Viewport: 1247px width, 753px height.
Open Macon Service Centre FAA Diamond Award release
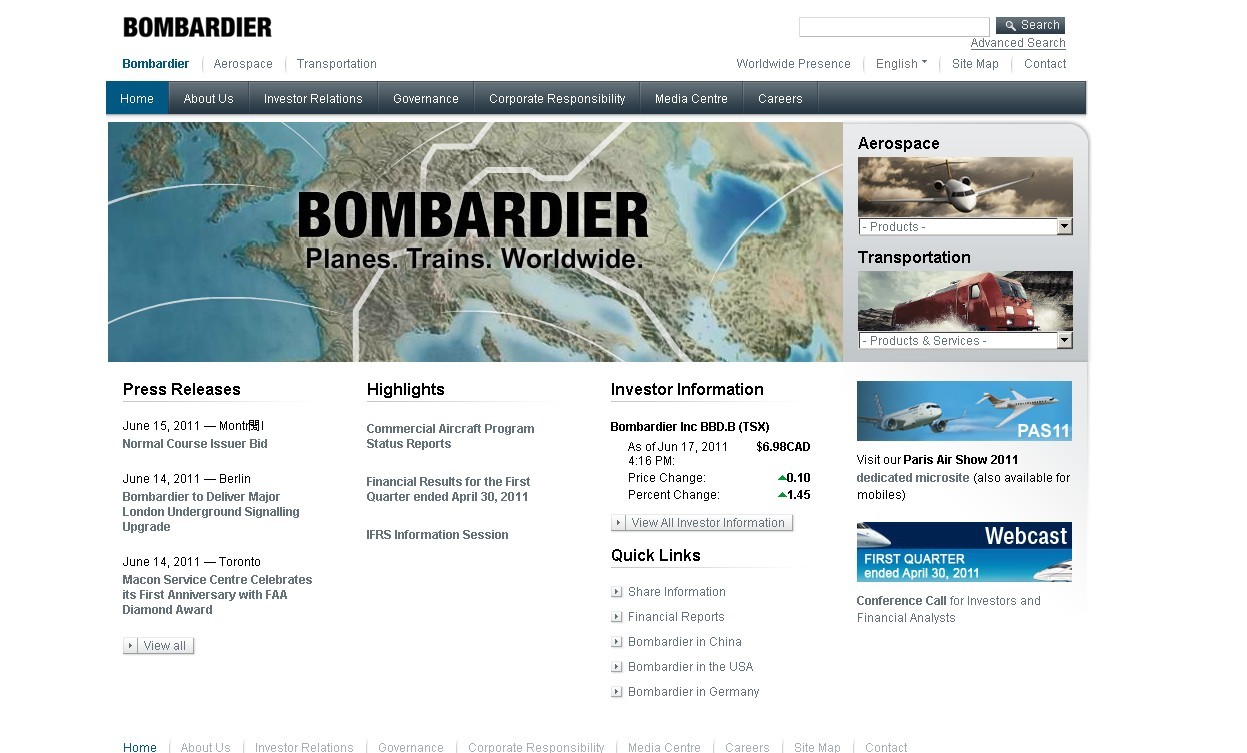point(217,595)
